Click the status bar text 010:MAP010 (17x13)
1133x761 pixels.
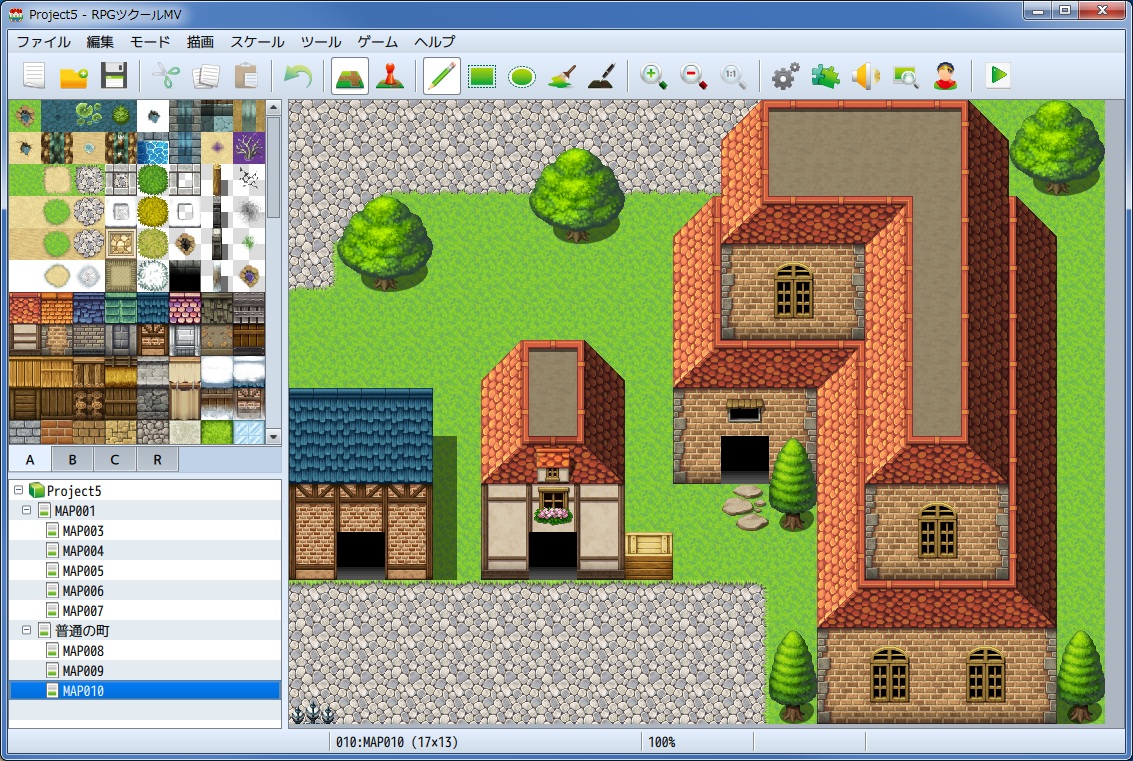397,742
